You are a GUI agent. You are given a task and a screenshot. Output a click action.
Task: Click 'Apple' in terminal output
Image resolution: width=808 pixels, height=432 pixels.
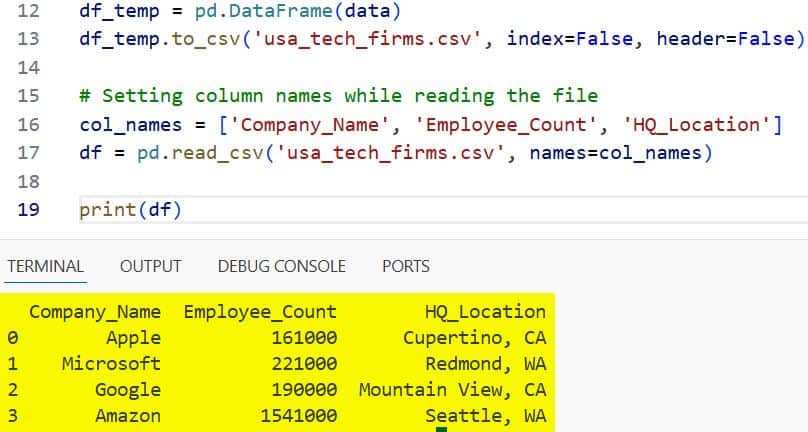tap(133, 338)
